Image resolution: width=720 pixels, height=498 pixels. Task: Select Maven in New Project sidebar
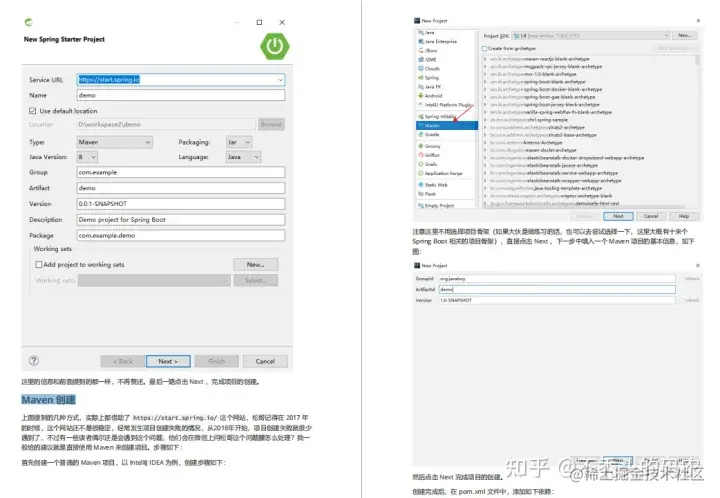(447, 125)
